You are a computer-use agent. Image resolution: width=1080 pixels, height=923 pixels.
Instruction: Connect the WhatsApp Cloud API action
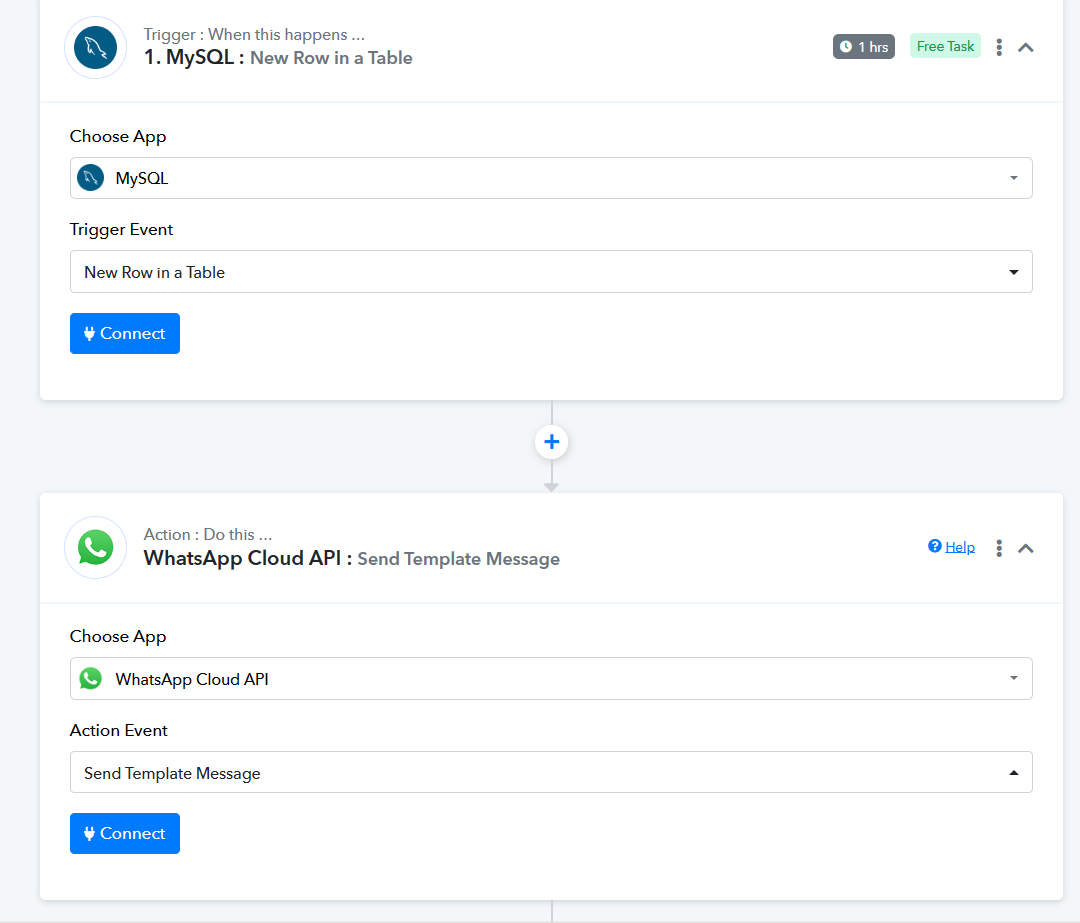click(125, 833)
